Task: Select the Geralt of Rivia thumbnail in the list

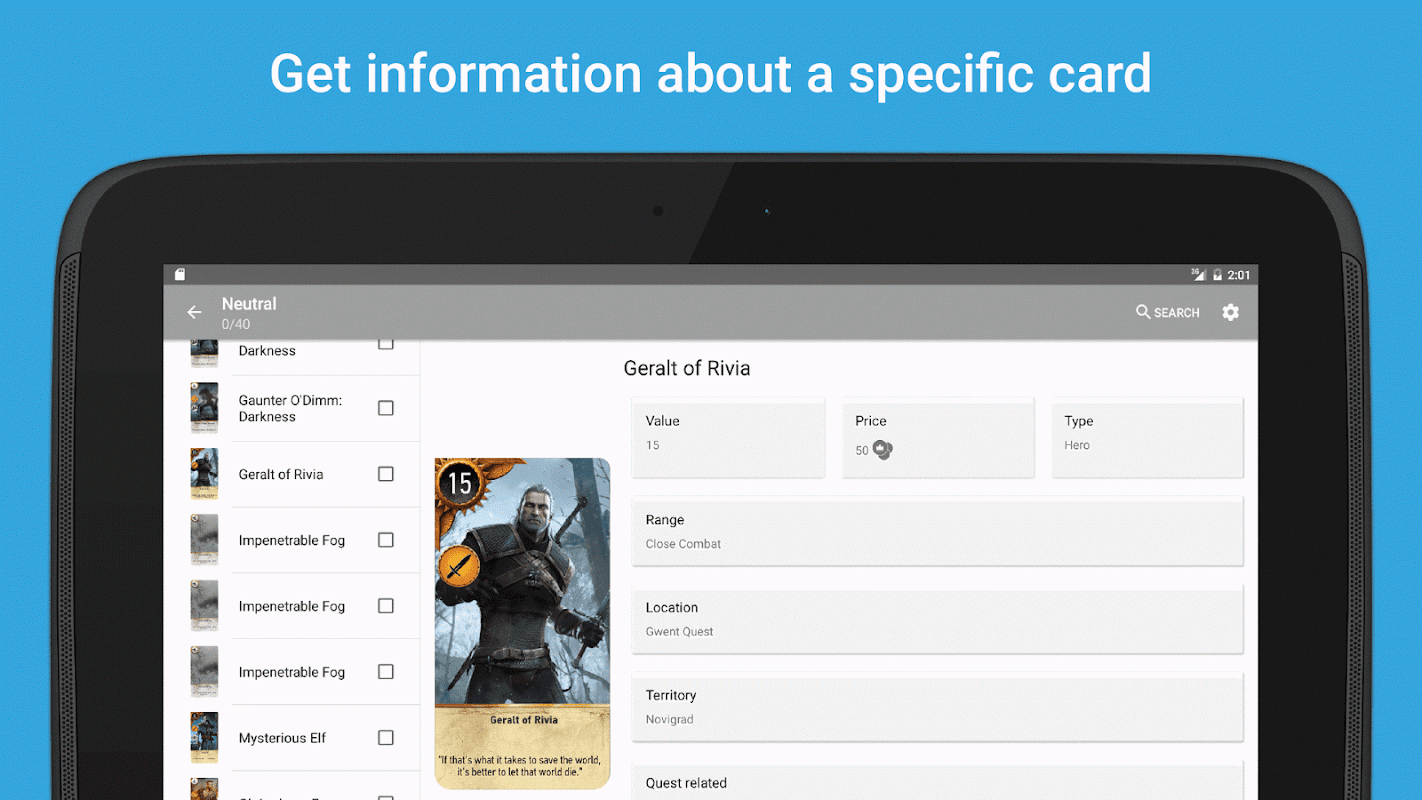Action: click(x=204, y=474)
